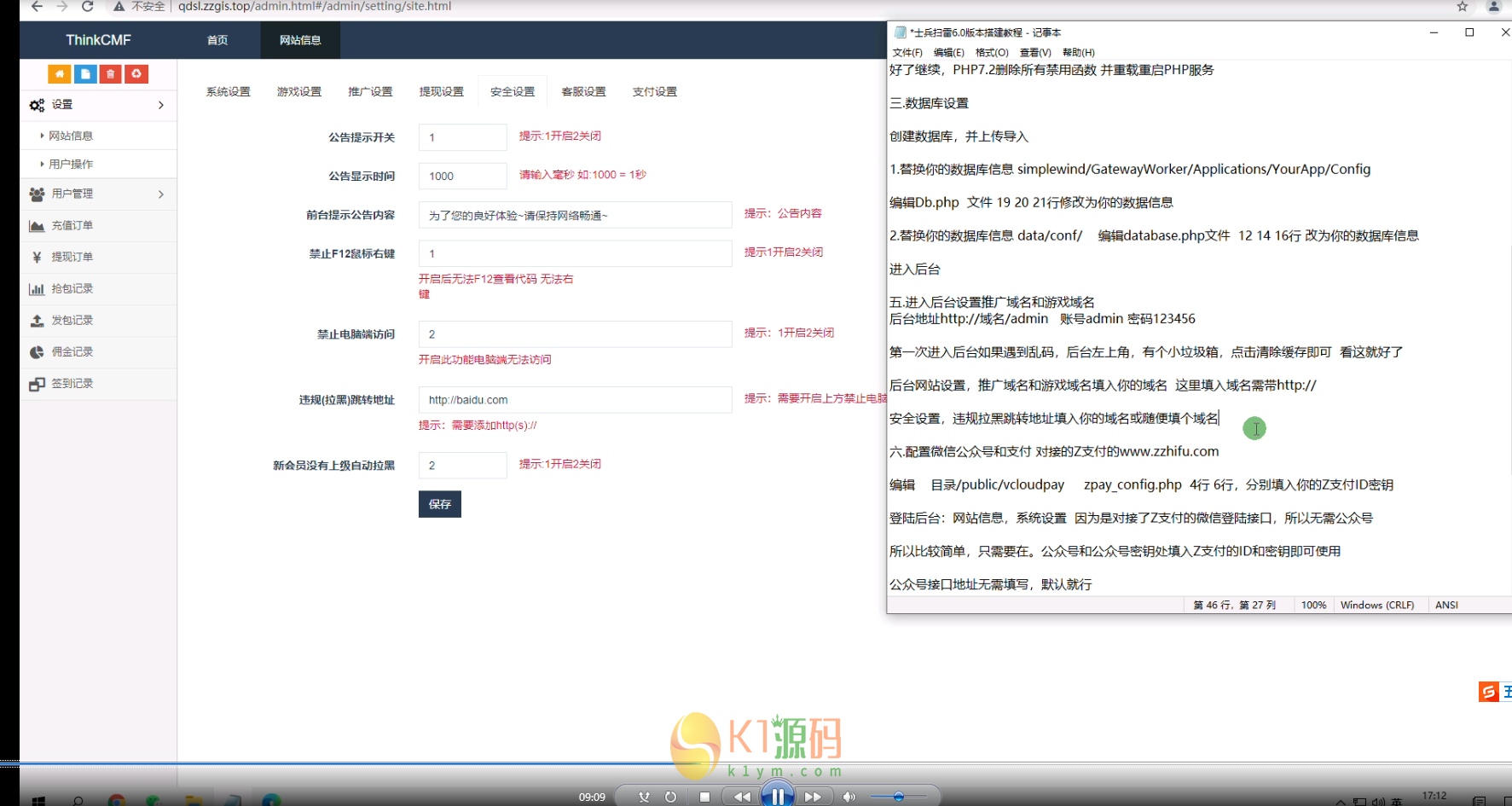Screen dimensions: 1512x806
Task: Switch to the 首页 top navigation tab
Action: 217,40
